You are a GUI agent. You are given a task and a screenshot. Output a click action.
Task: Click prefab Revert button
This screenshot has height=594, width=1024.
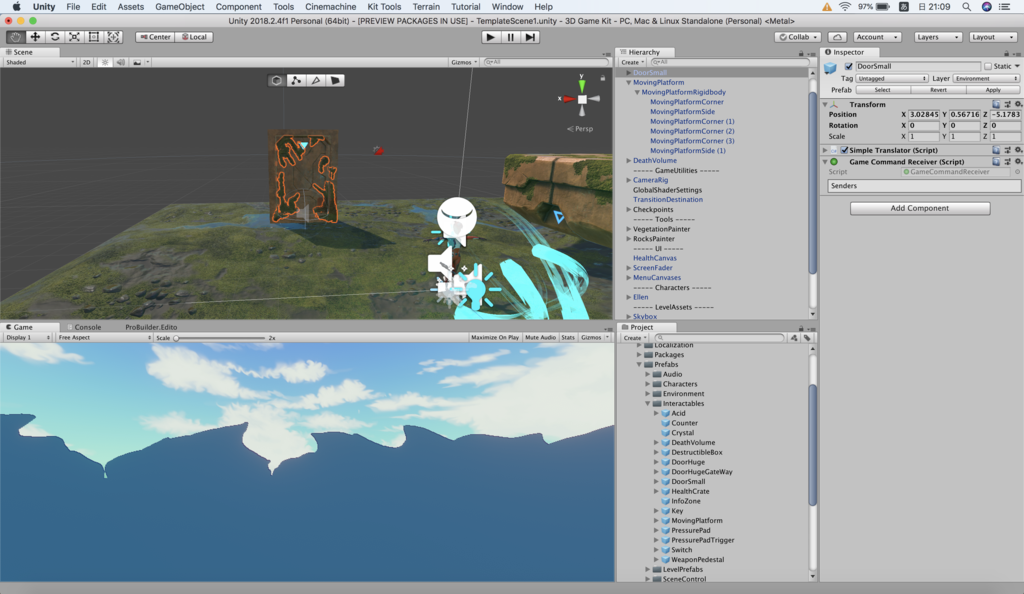(938, 90)
